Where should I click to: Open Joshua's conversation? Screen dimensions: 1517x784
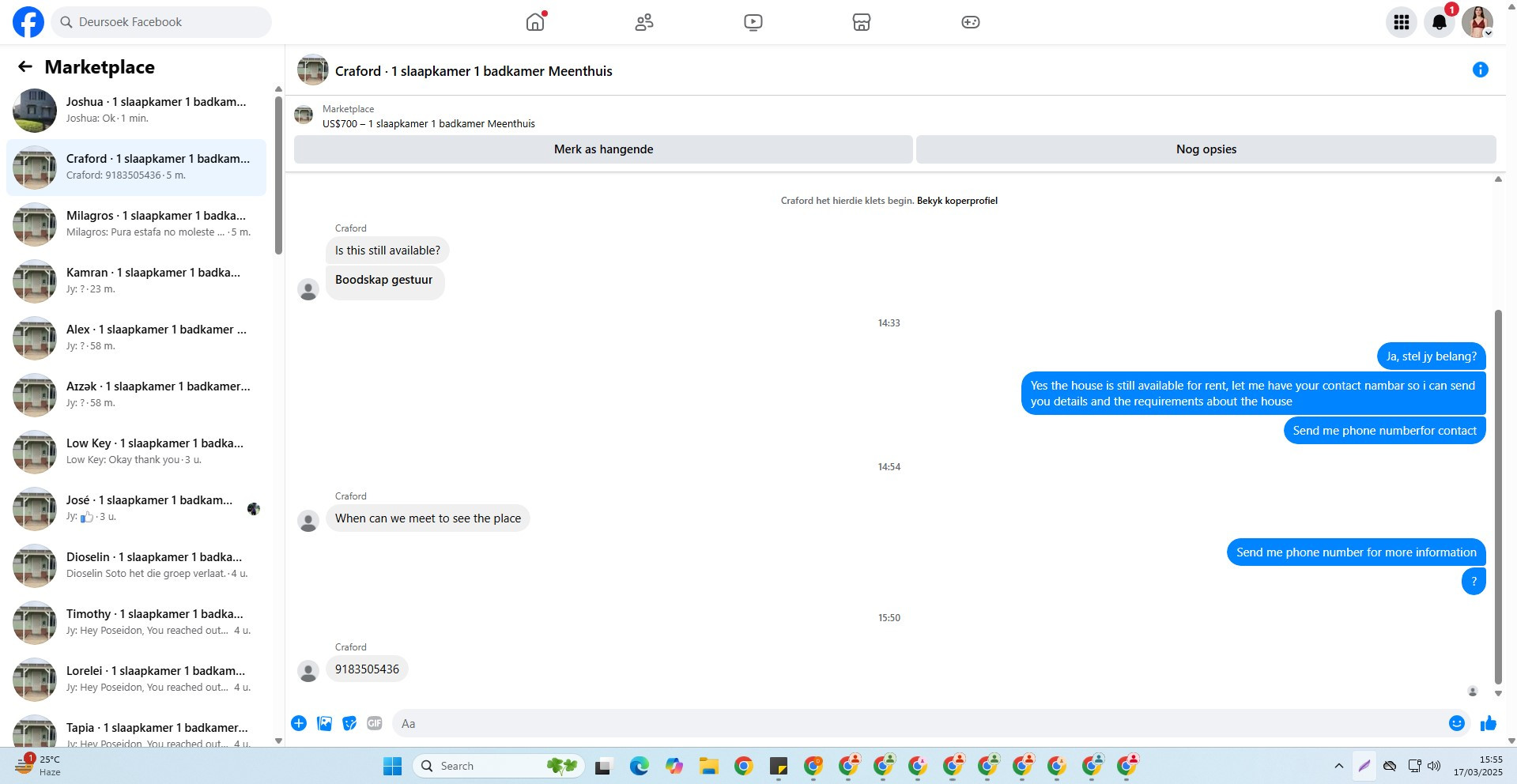click(136, 111)
